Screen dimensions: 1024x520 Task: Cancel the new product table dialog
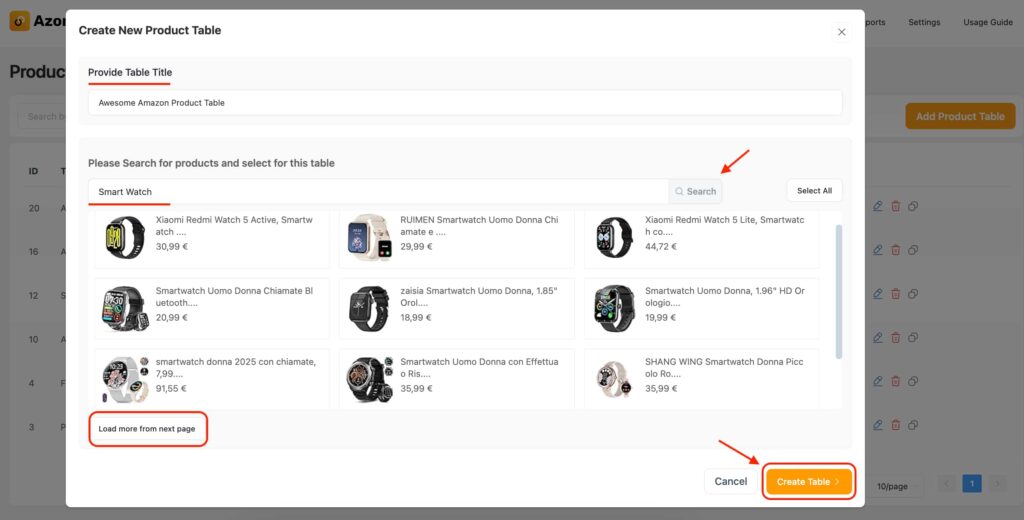[730, 481]
